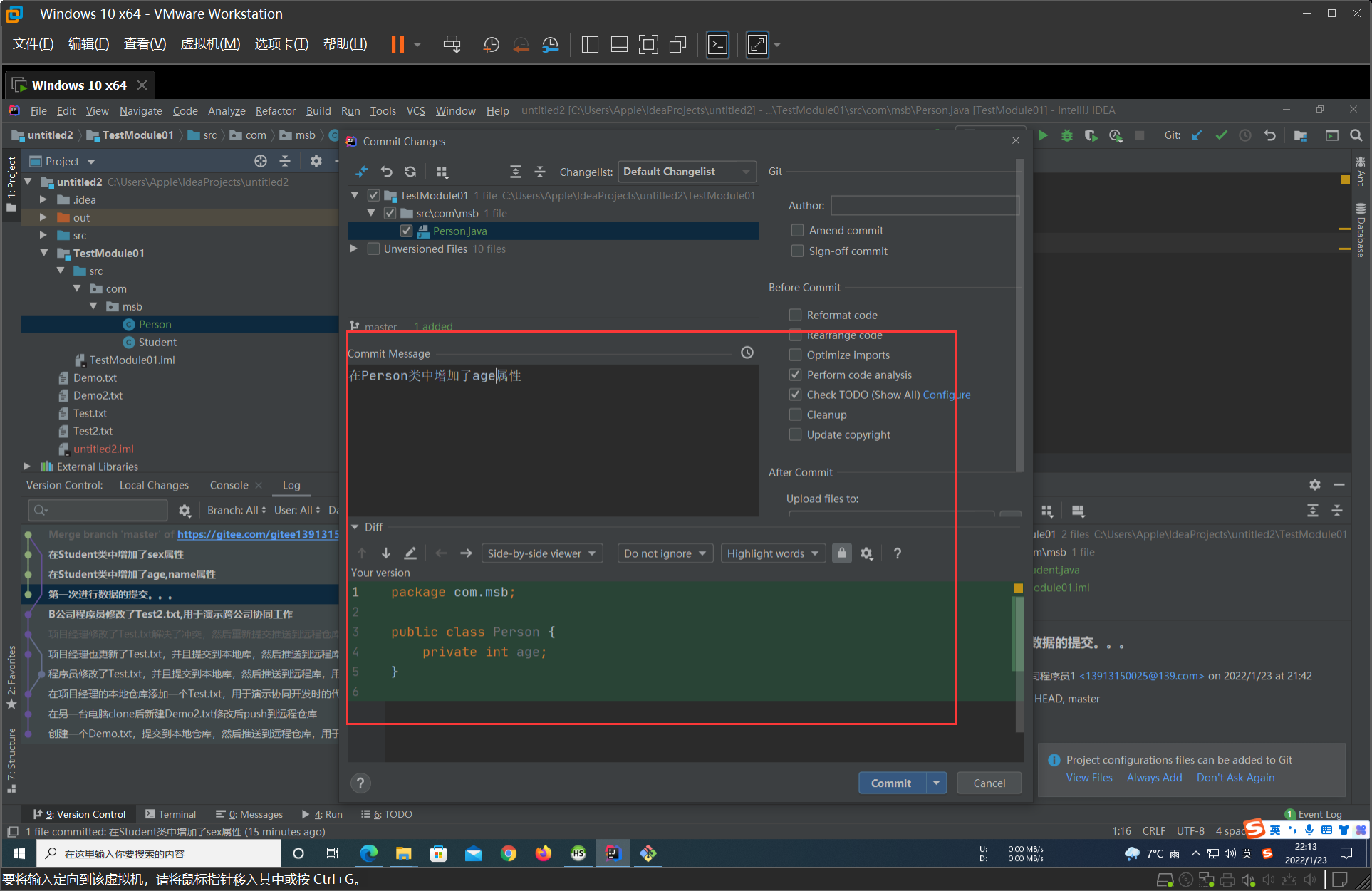The width and height of the screenshot is (1372, 891).
Task: Click the Show Diff arrow icon in commit toolbar
Action: click(362, 172)
